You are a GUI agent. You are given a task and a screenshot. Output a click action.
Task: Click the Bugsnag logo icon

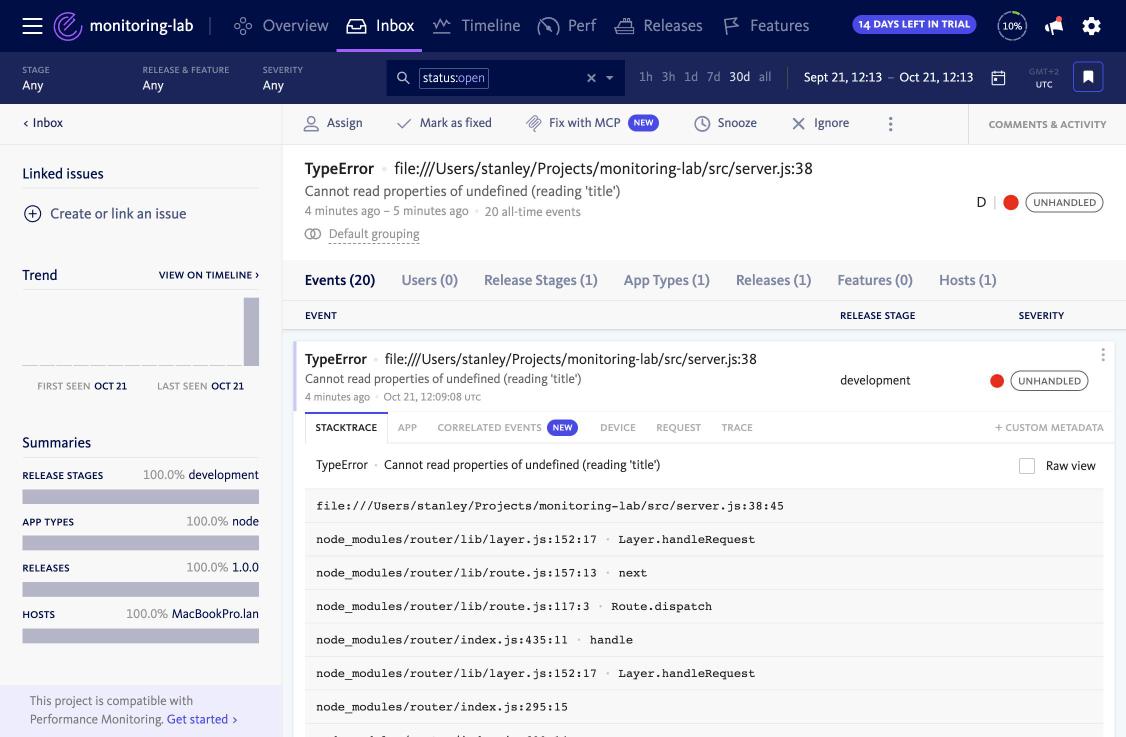pyautogui.click(x=68, y=26)
